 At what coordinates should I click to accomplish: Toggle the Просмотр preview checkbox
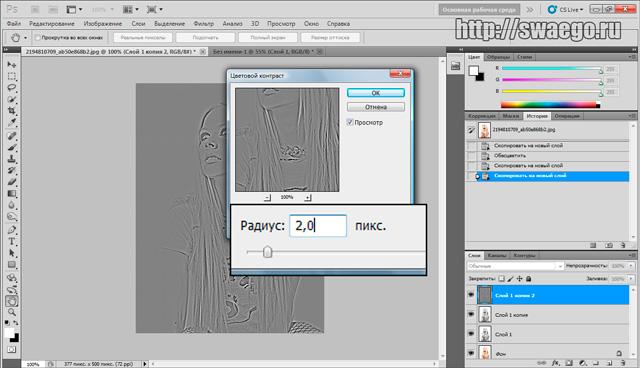[x=350, y=122]
